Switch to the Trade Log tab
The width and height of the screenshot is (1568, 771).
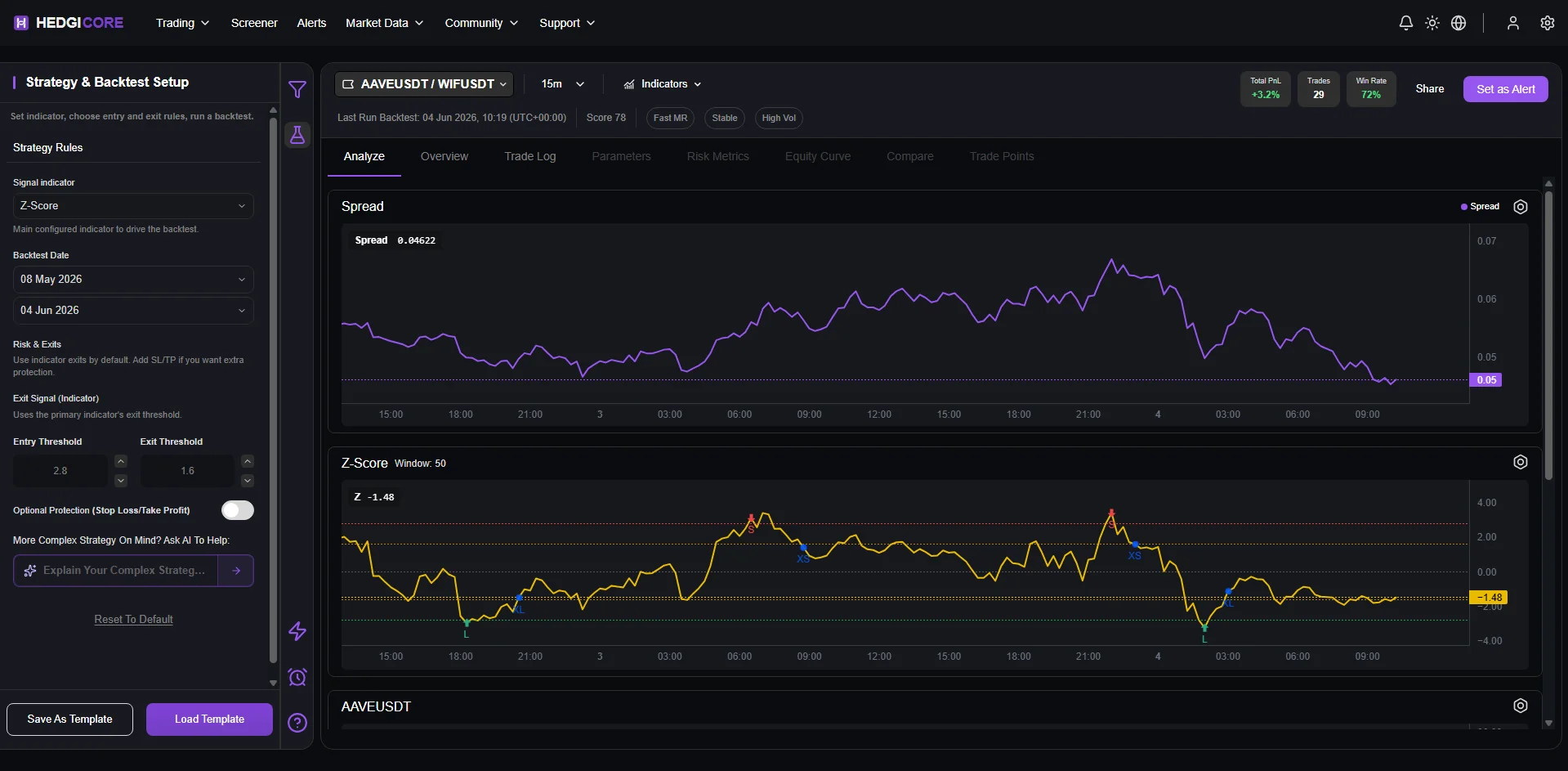[x=530, y=156]
